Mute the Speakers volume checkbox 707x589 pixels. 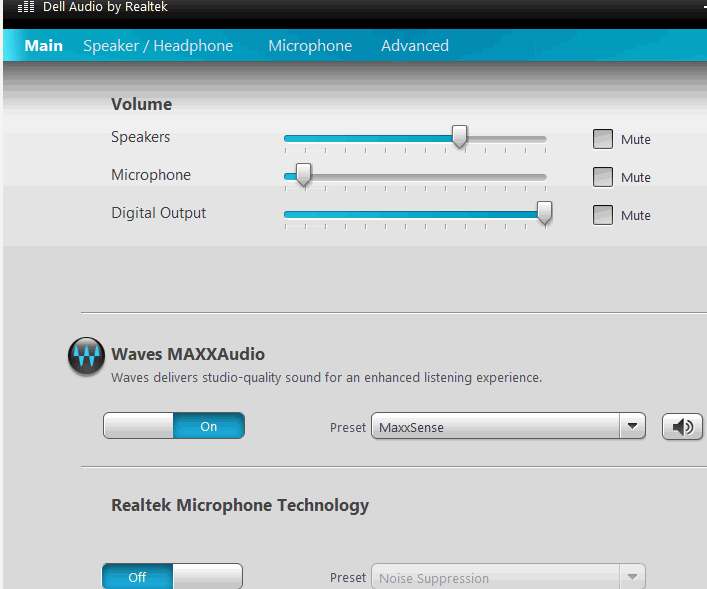tap(603, 139)
